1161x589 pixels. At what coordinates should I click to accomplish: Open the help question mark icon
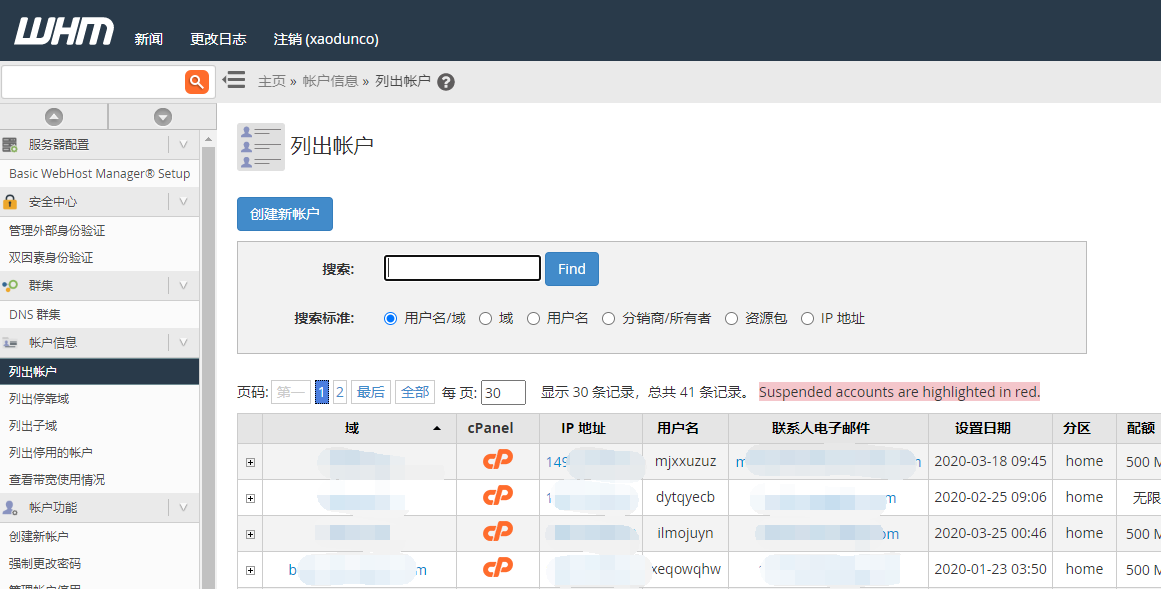point(446,82)
